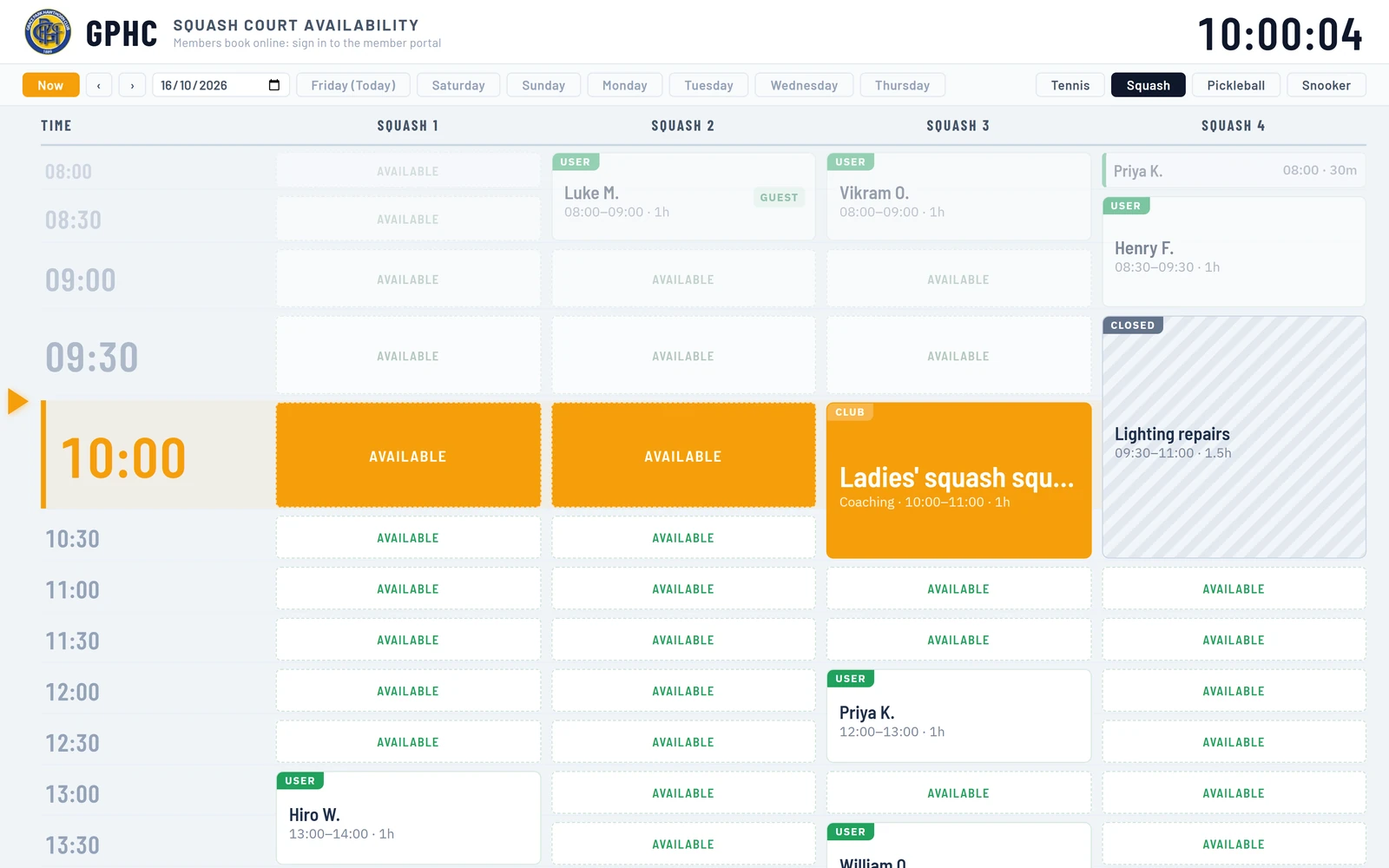Screen dimensions: 1389x868
Task: Open Hiro W. 13:00–14:00 booking
Action: (x=408, y=819)
